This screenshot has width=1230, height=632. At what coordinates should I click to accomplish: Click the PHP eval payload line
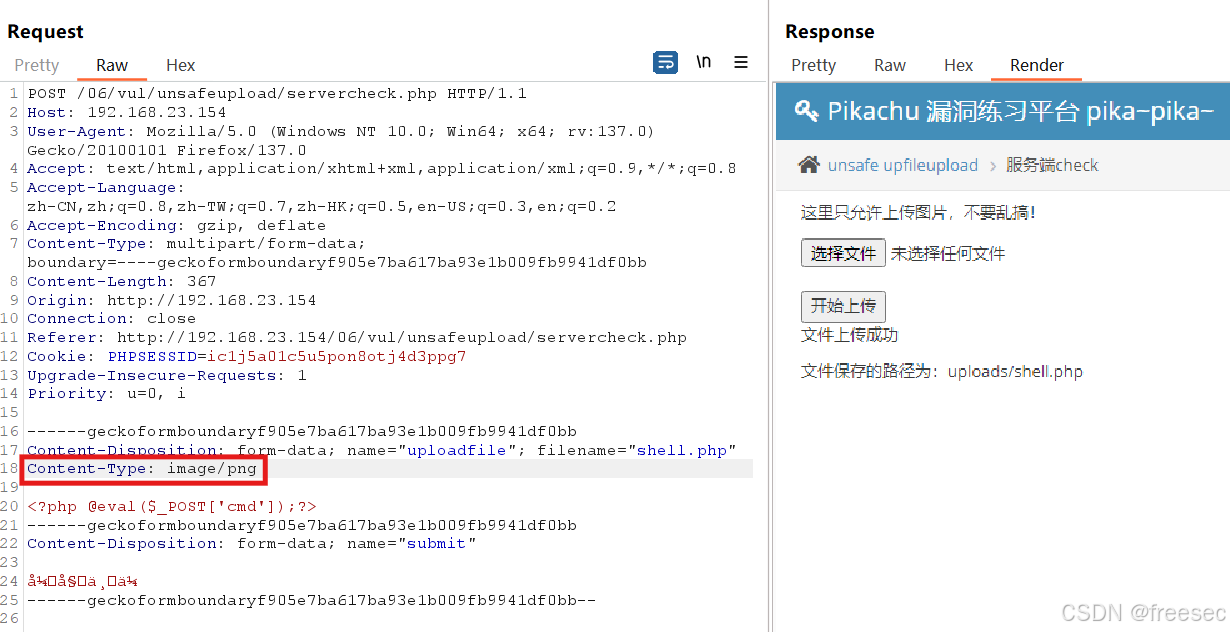click(172, 507)
